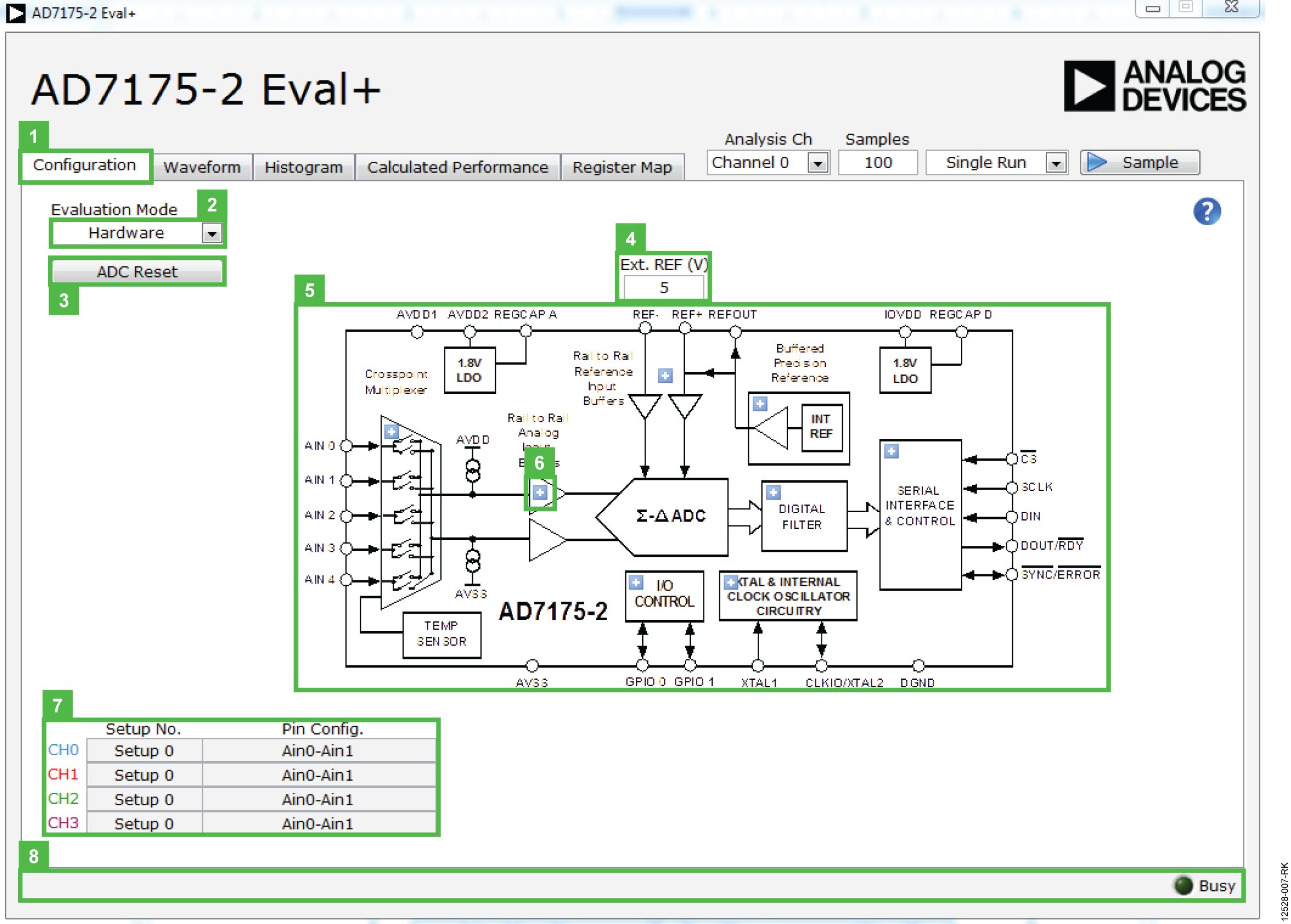
Task: Switch to the Configuration tab
Action: (85, 165)
